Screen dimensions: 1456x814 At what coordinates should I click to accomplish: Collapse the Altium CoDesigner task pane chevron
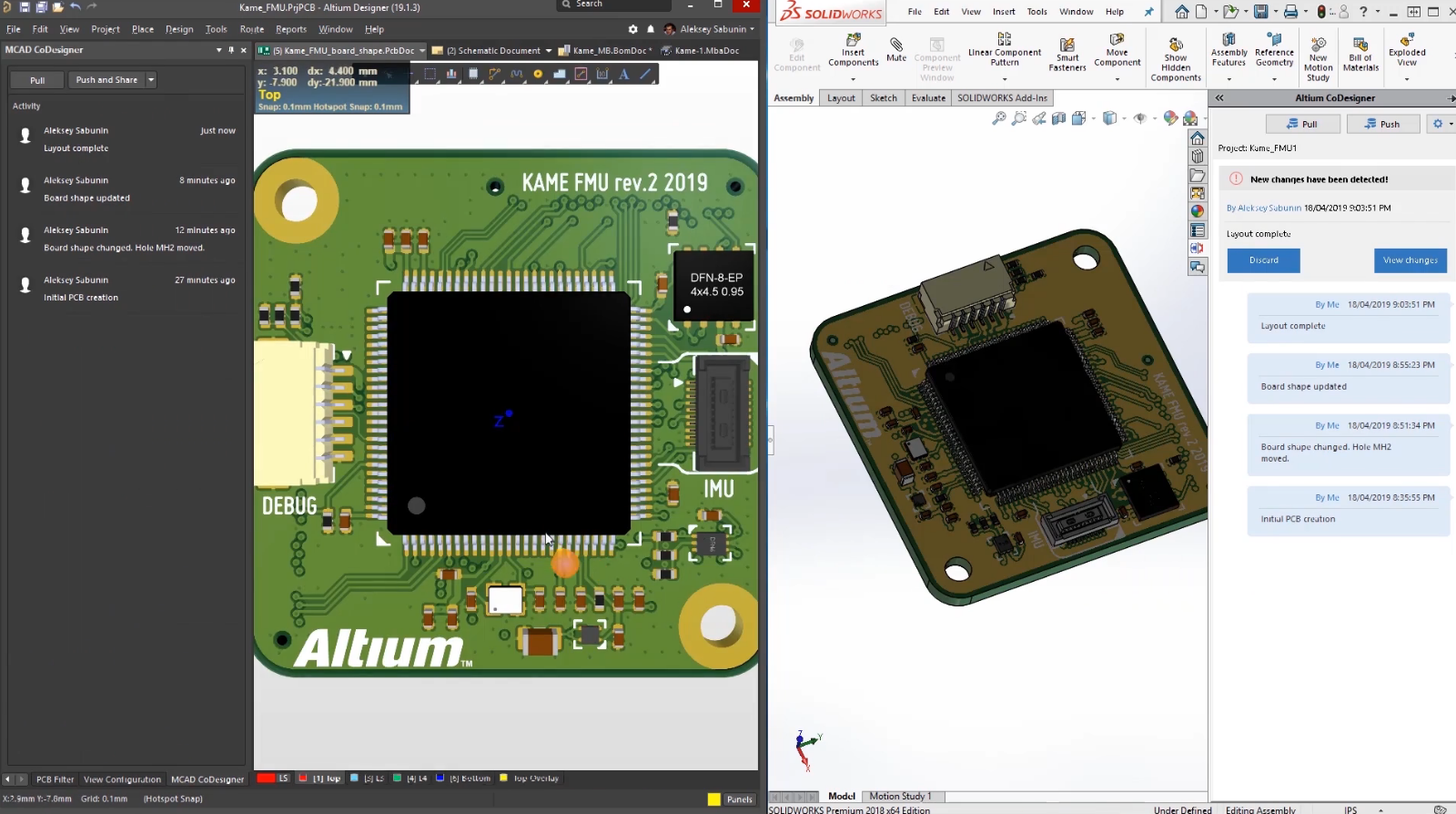(1219, 97)
